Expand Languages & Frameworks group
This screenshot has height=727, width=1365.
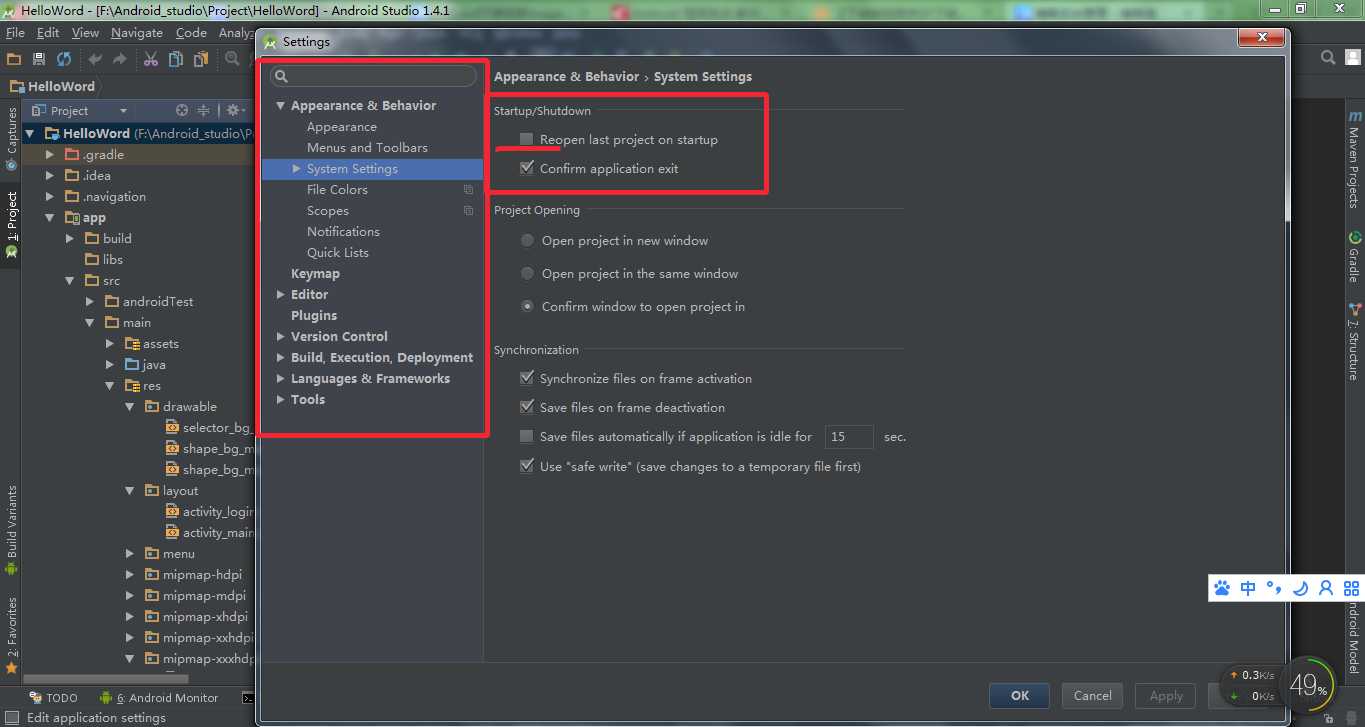point(281,378)
